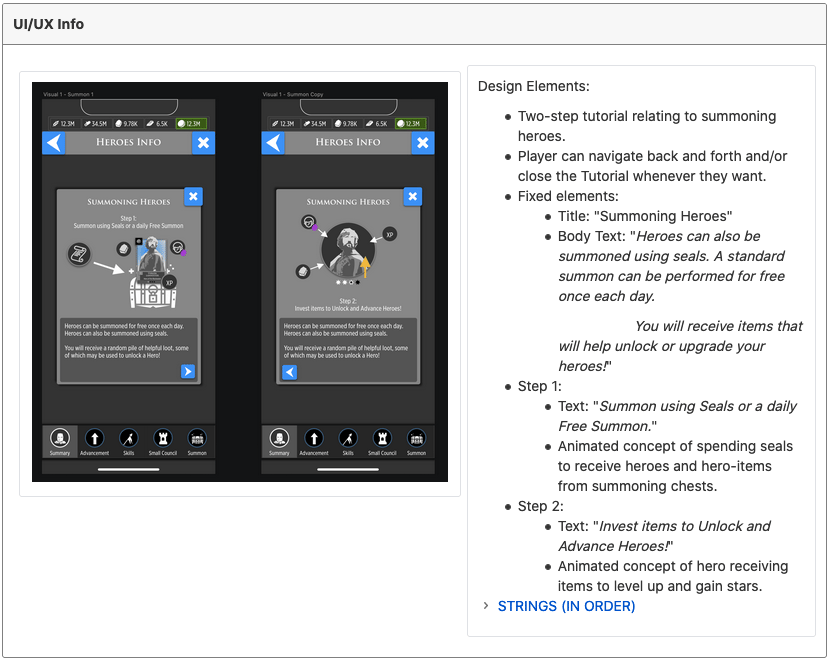Select Summary tab in left mockup

60,441
